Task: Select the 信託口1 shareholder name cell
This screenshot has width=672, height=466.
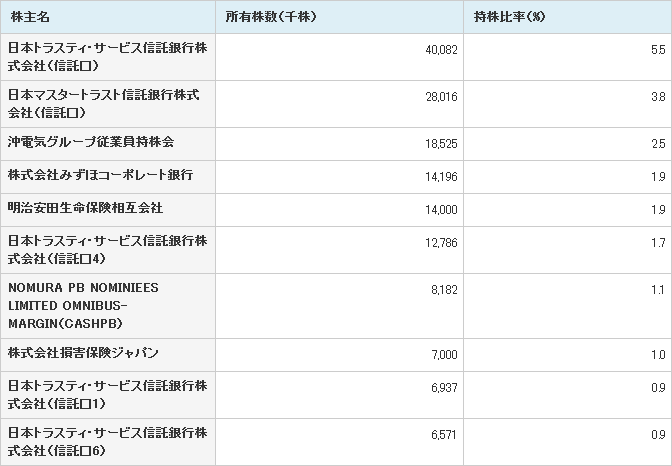Action: [108, 395]
